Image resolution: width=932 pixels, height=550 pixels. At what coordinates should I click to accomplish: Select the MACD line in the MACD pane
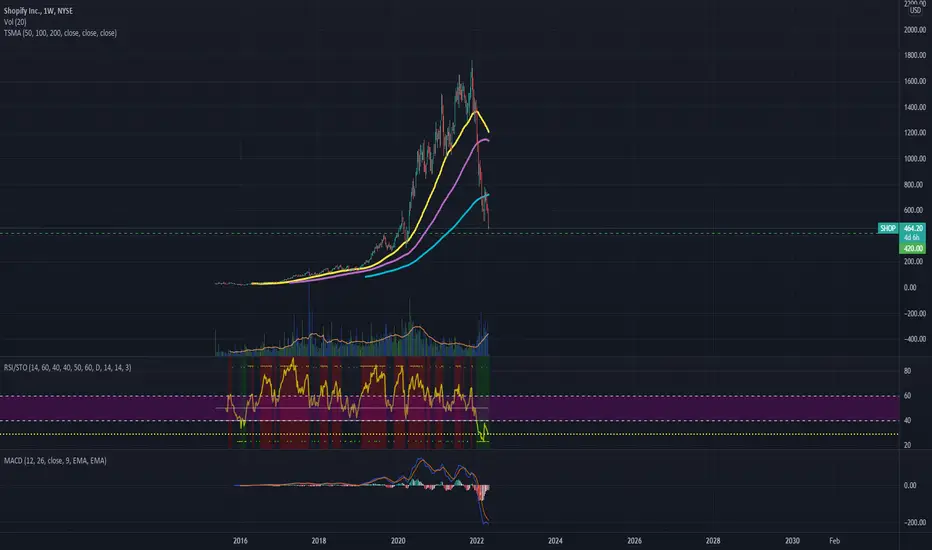coord(421,460)
